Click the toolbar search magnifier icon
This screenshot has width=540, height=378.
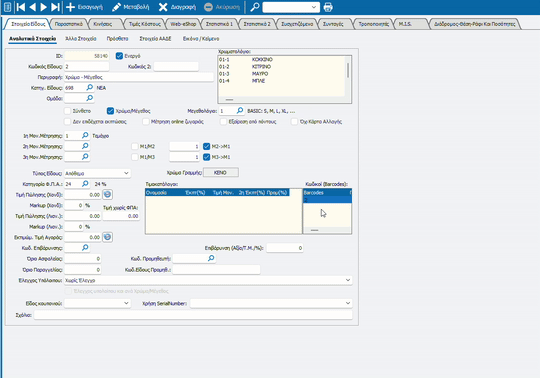tap(255, 7)
